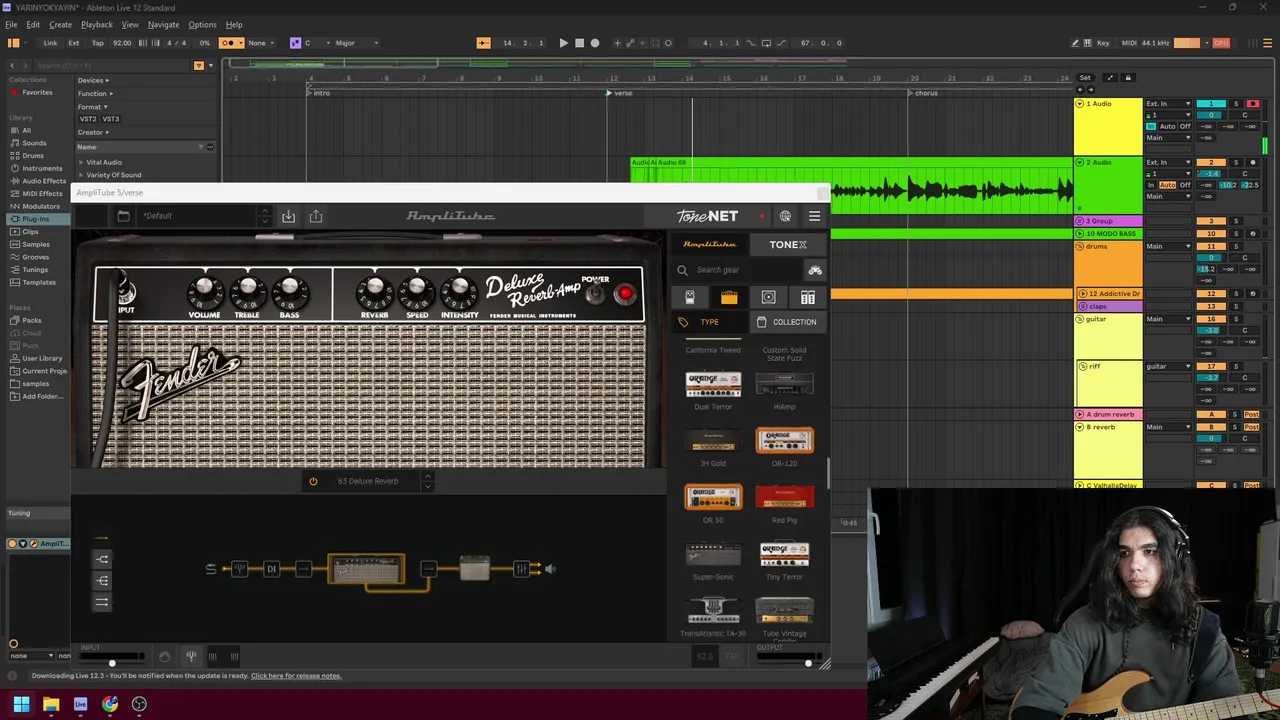Choose third signal routing layout icon

point(102,602)
